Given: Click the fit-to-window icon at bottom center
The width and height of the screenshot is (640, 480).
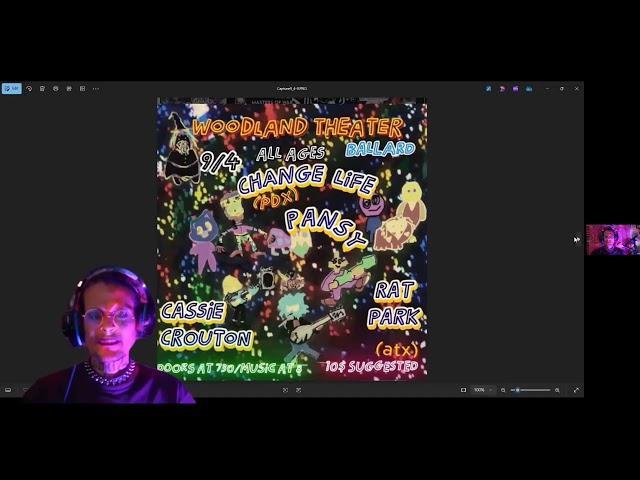Looking at the screenshot, I should click(x=285, y=390).
